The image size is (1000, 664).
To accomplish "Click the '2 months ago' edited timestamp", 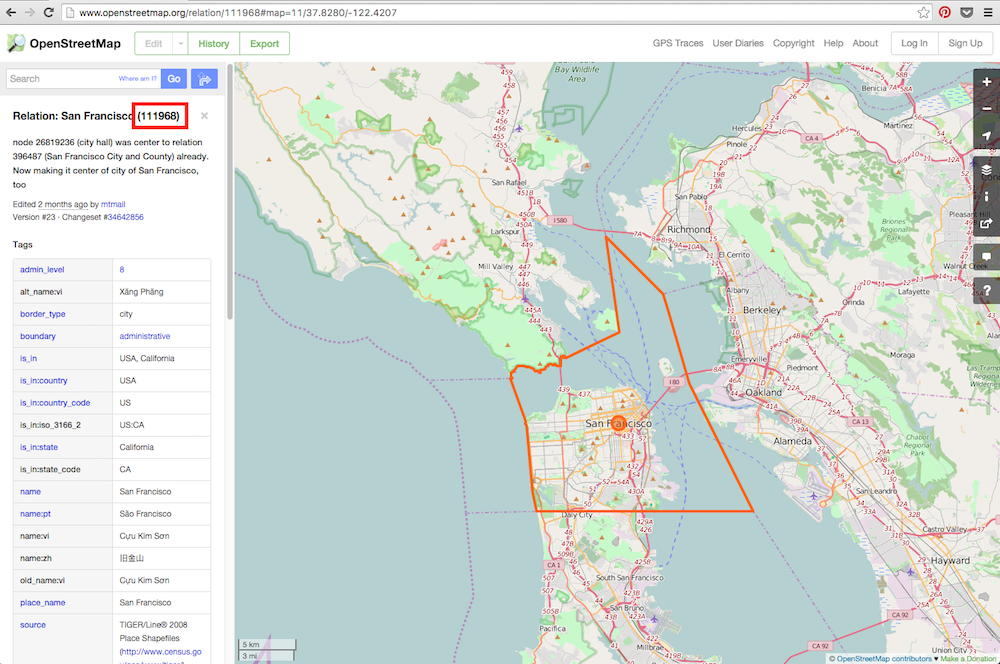I will pos(62,204).
